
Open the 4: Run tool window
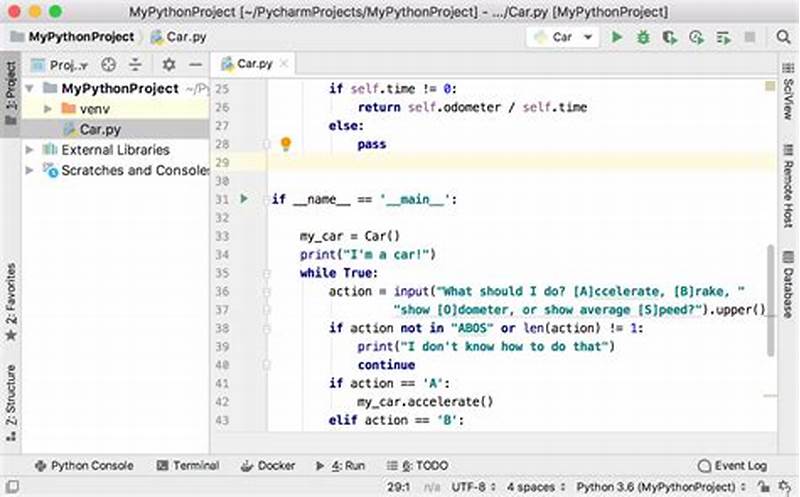coord(341,465)
